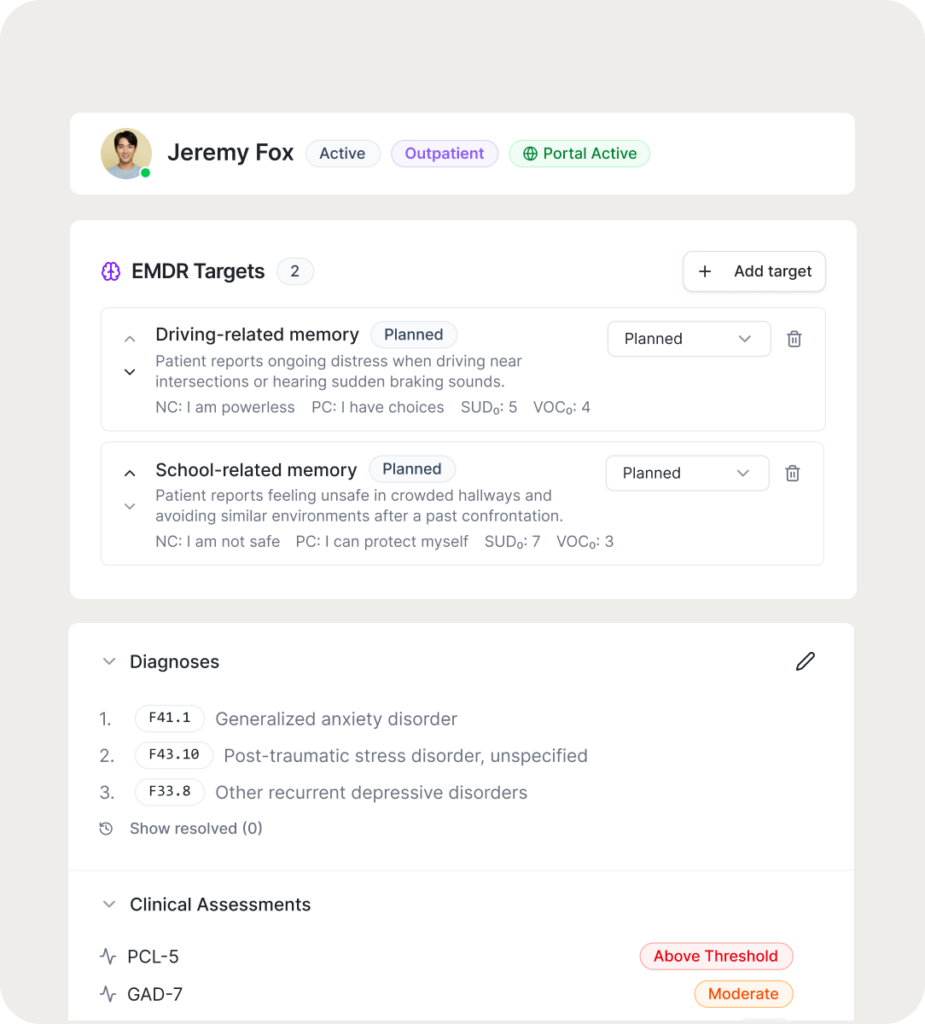Delete the School-related memory target

click(792, 473)
